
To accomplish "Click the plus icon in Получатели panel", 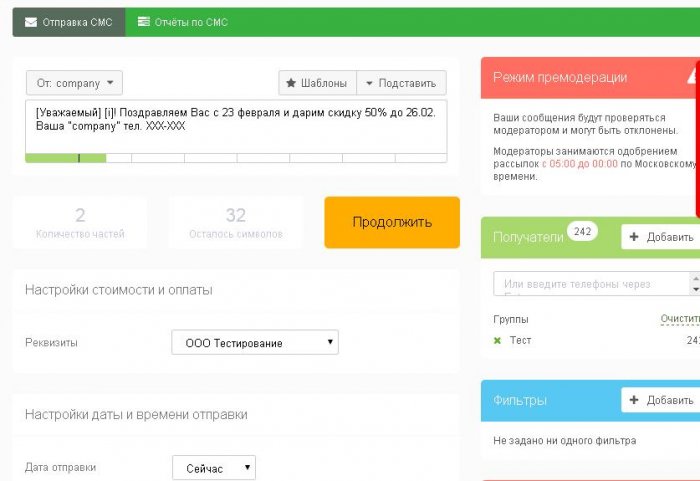I will [634, 237].
